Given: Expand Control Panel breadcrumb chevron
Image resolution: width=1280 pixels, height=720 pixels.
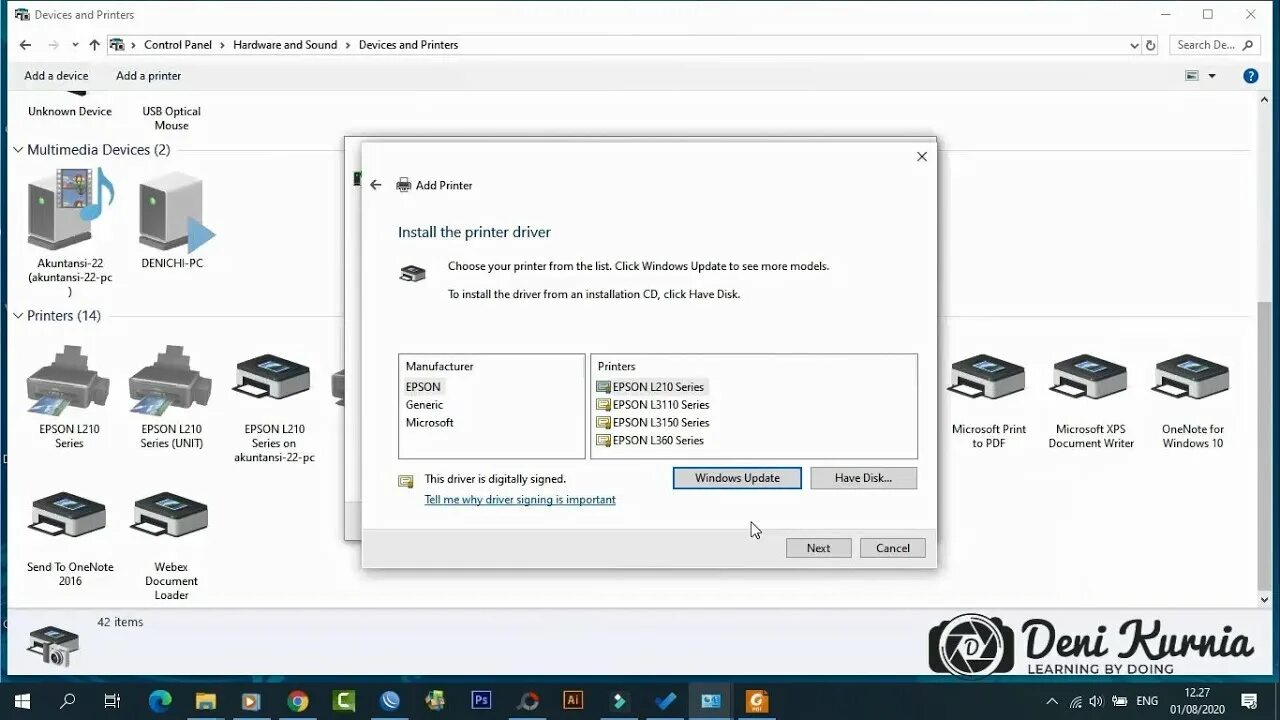Looking at the screenshot, I should coord(222,45).
